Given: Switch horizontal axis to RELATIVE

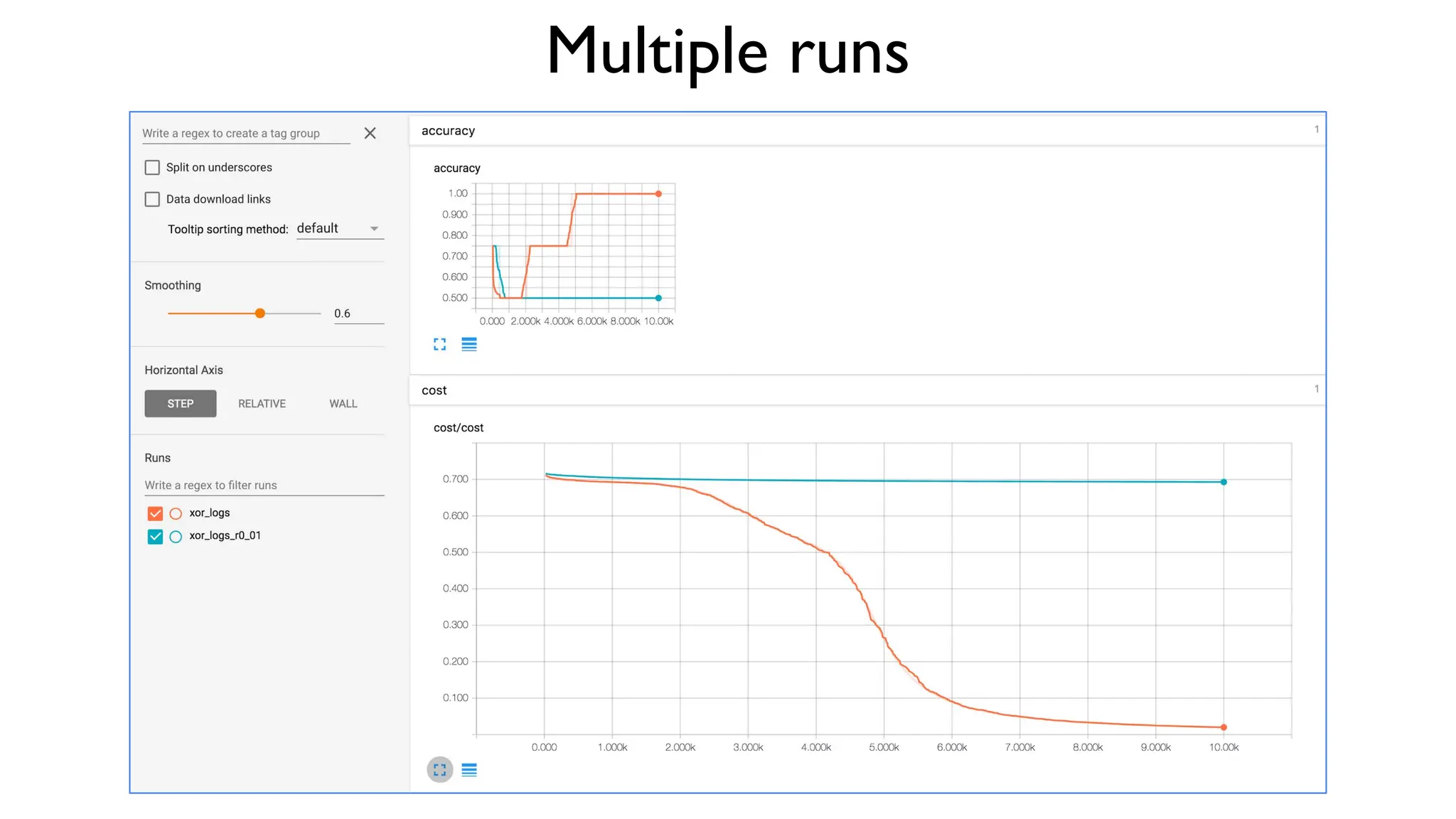Looking at the screenshot, I should [x=262, y=404].
